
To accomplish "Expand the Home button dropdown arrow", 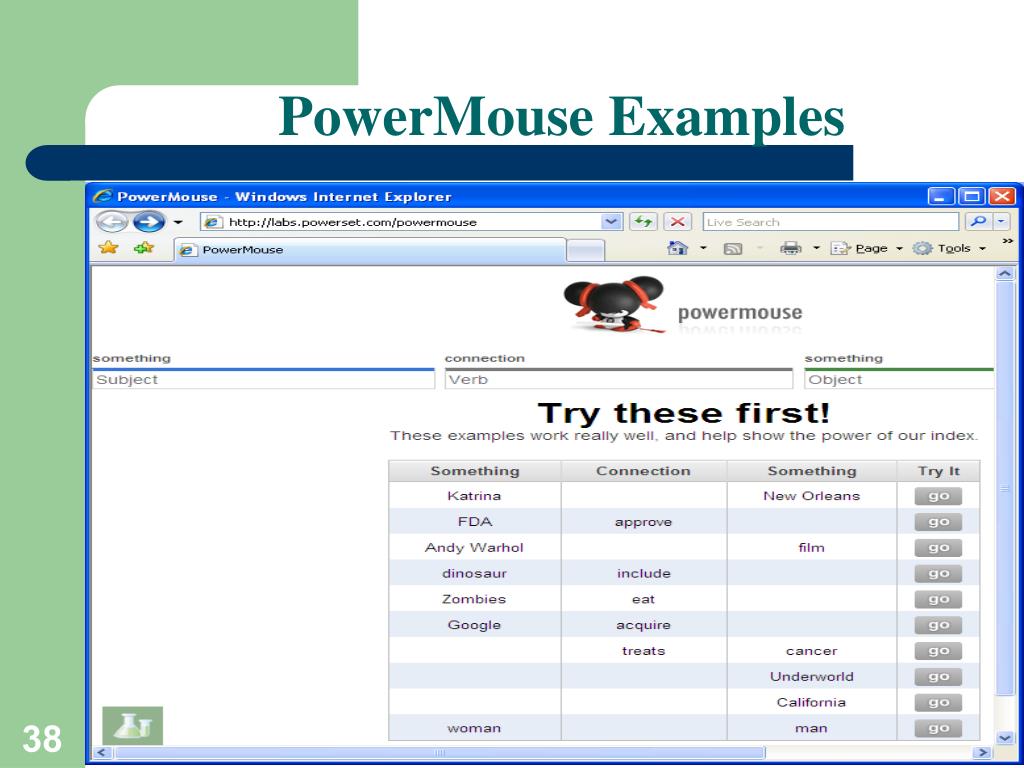I will (x=703, y=248).
